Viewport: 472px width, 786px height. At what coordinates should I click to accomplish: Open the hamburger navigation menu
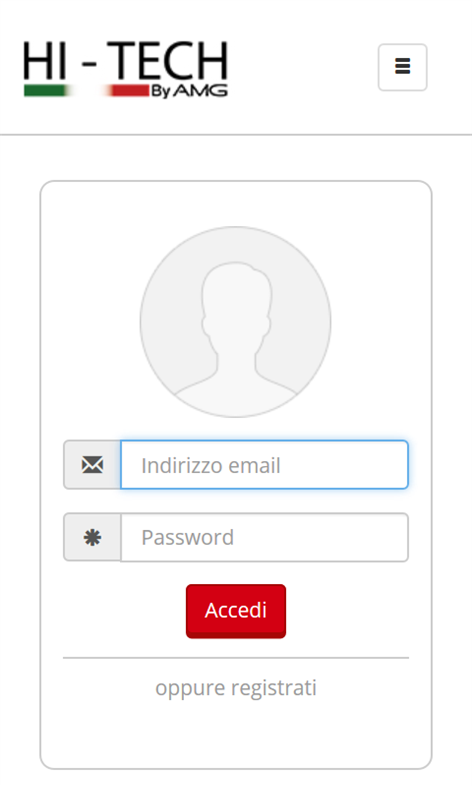(x=402, y=67)
